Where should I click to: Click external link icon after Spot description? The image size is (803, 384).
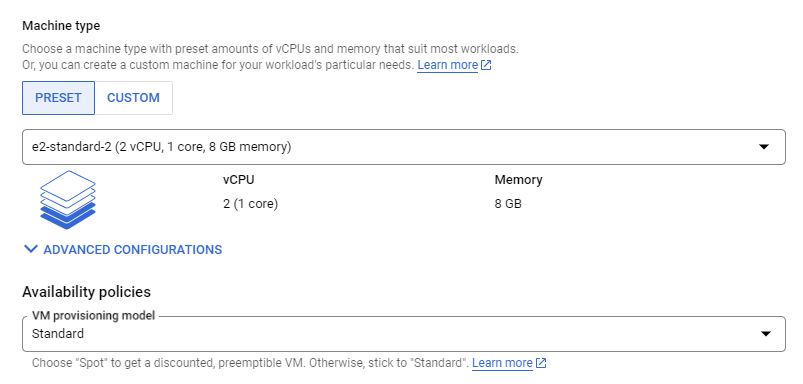(541, 363)
